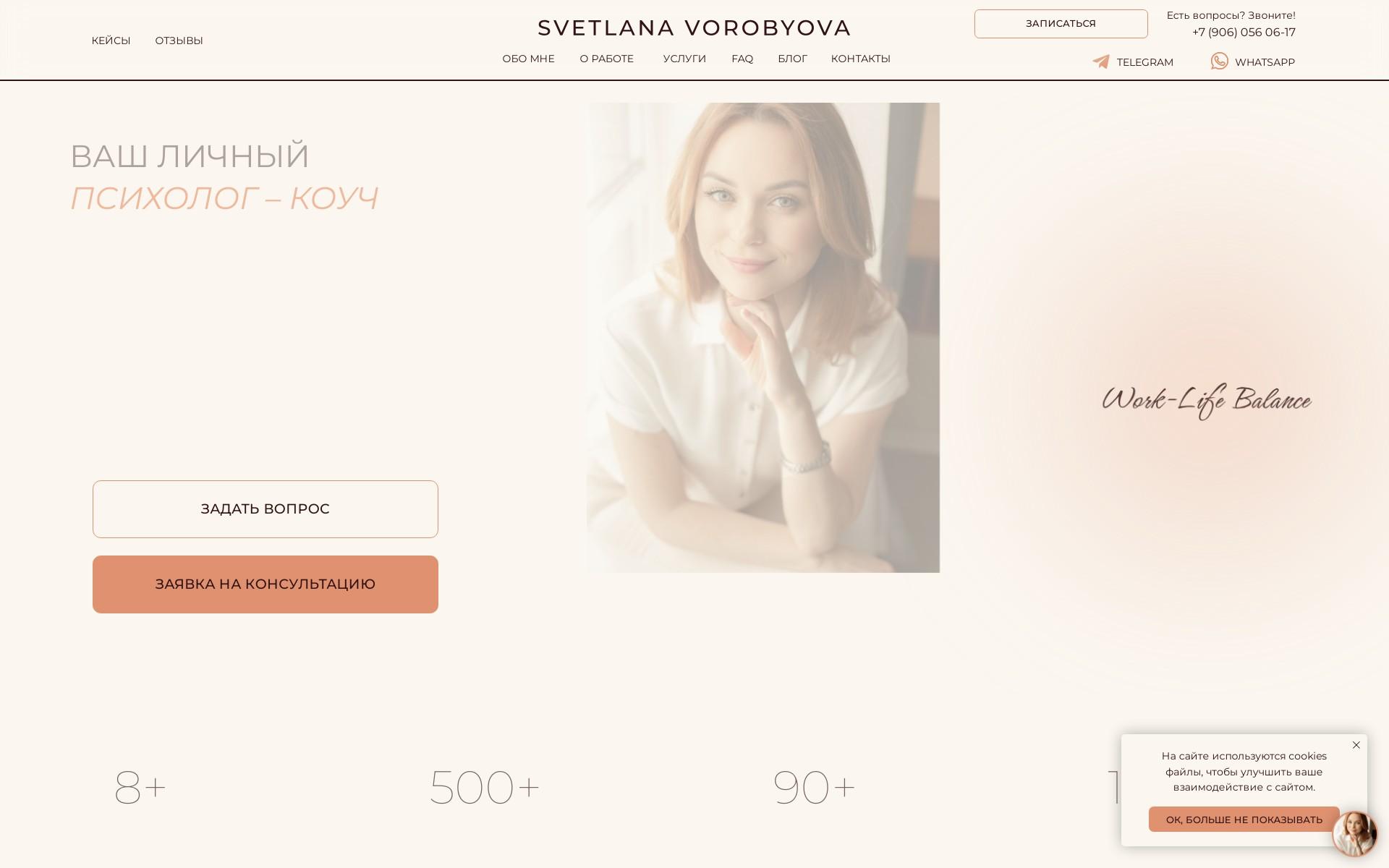Click the WhatsApp text link

coord(1265,62)
